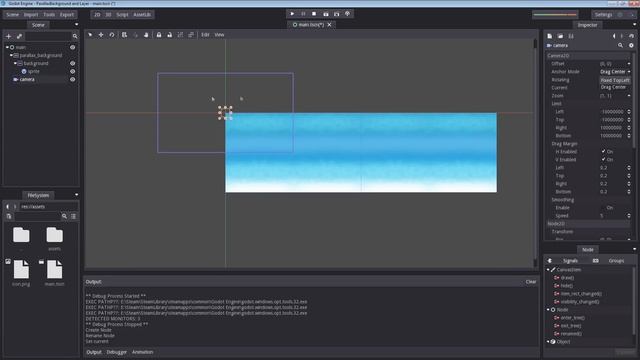The image size is (640, 360).
Task: Add a new node with plus icon
Action: tap(8, 36)
